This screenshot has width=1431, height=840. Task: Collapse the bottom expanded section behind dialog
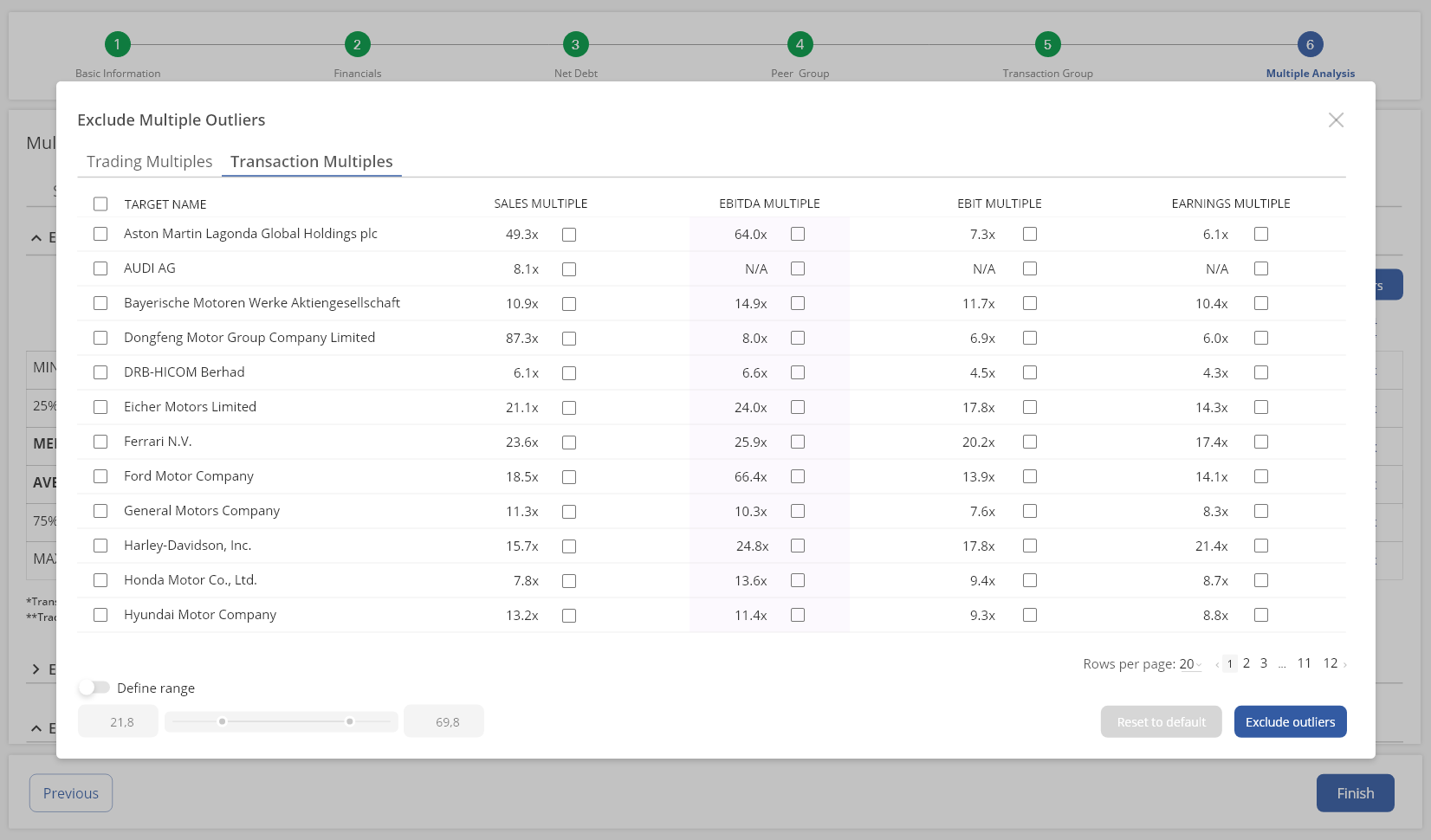tap(36, 728)
